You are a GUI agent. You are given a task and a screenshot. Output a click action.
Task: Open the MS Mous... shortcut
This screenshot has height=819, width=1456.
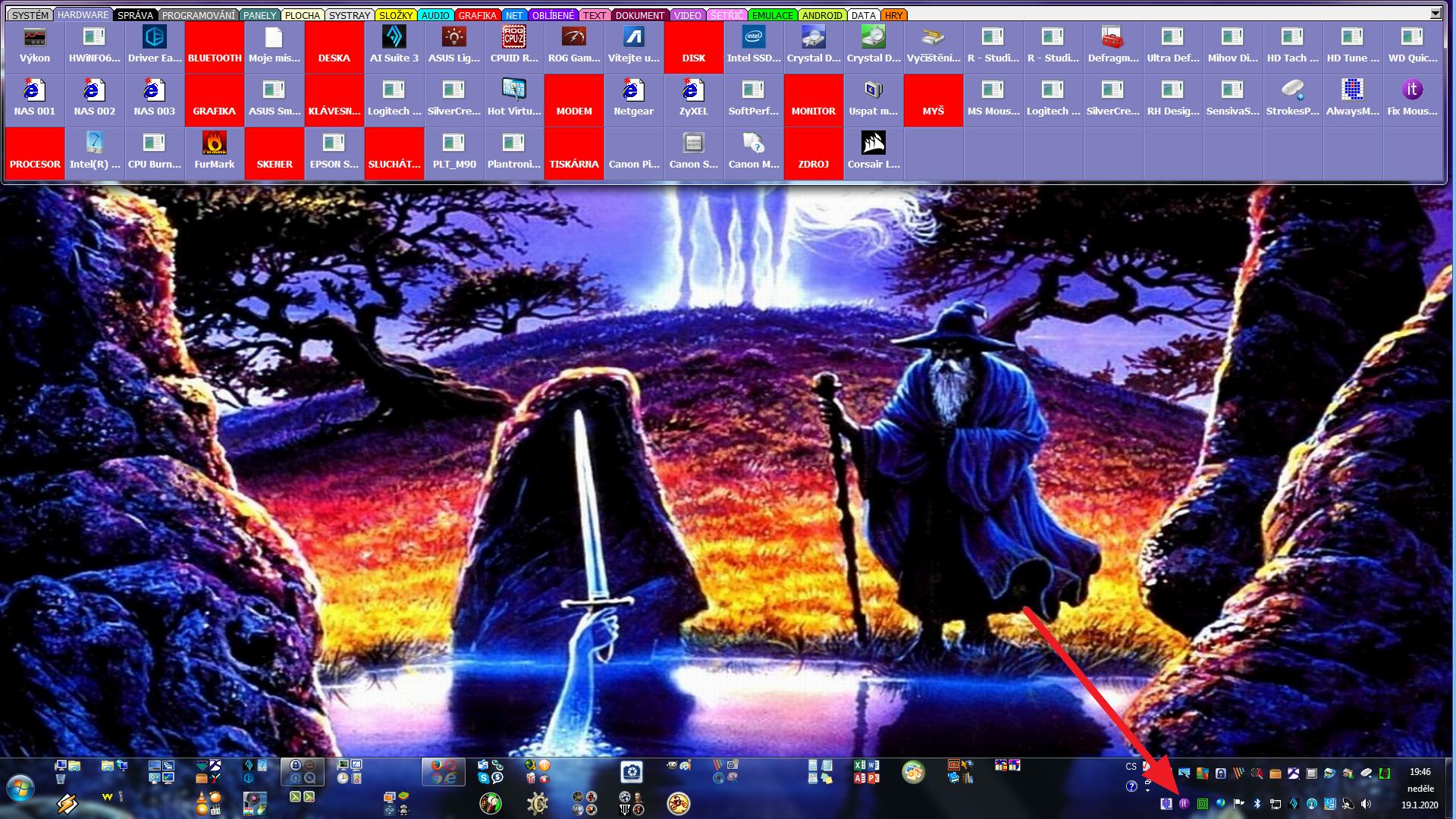tap(993, 100)
